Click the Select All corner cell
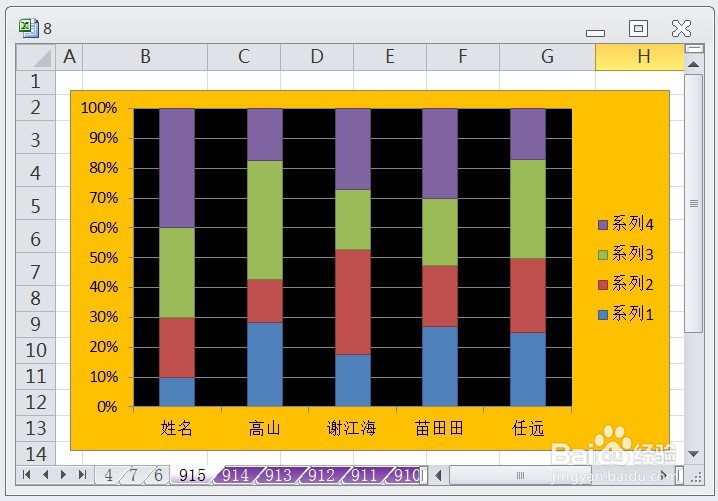Screen dimensions: 718x501 pyautogui.click(x=36, y=57)
